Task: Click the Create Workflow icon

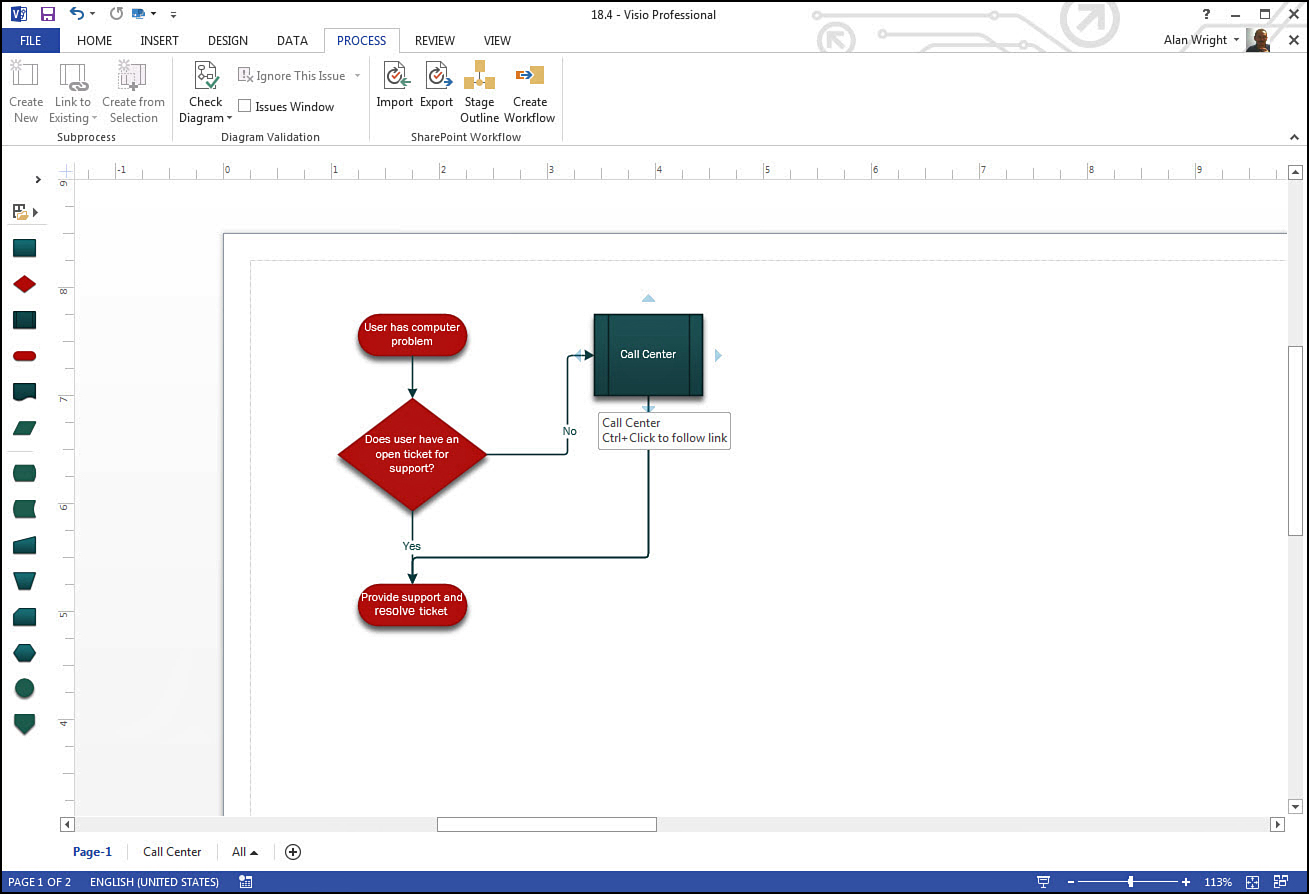Action: tap(529, 76)
